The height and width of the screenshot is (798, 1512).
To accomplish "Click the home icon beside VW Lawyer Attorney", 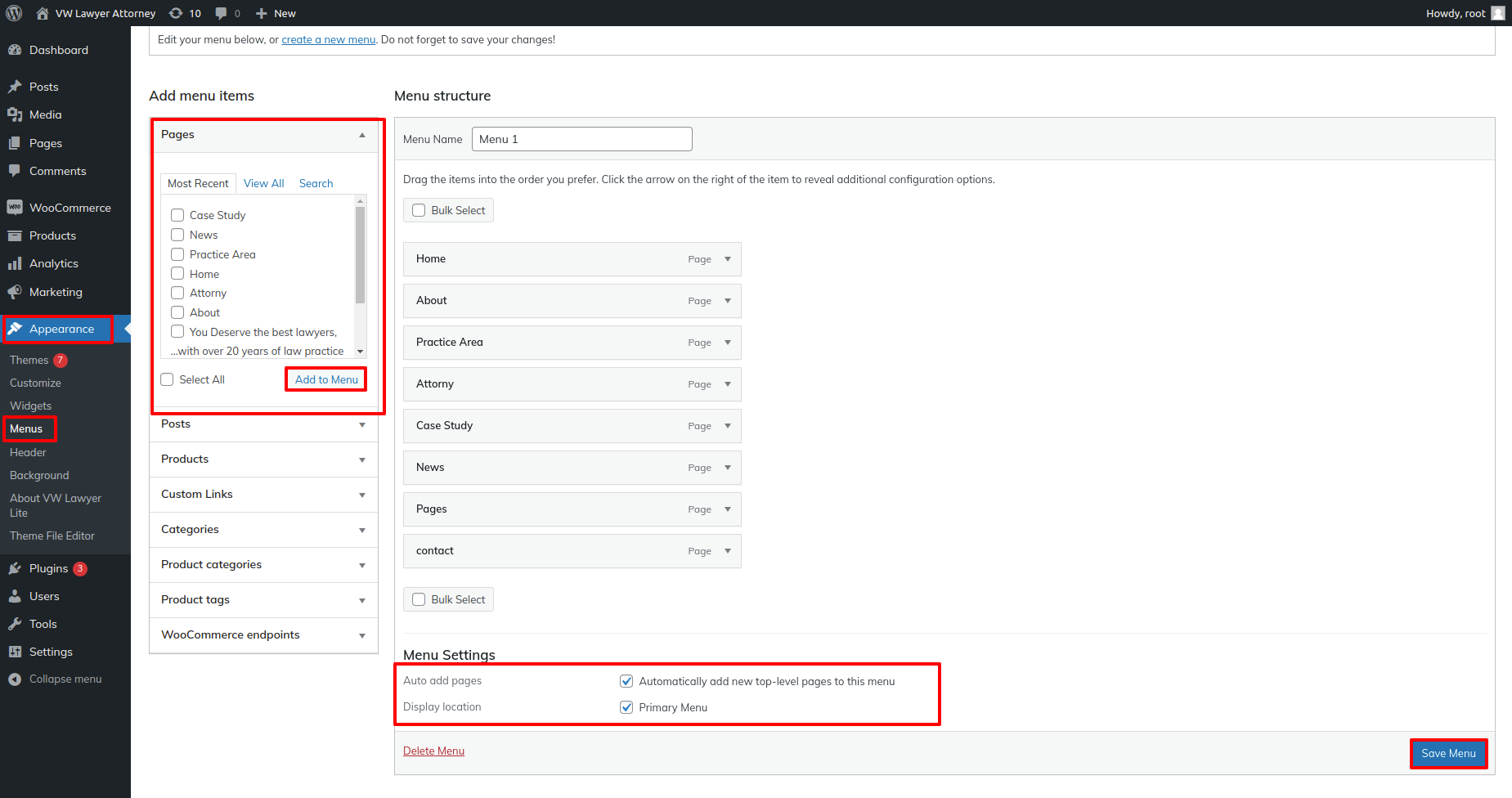I will pyautogui.click(x=43, y=13).
